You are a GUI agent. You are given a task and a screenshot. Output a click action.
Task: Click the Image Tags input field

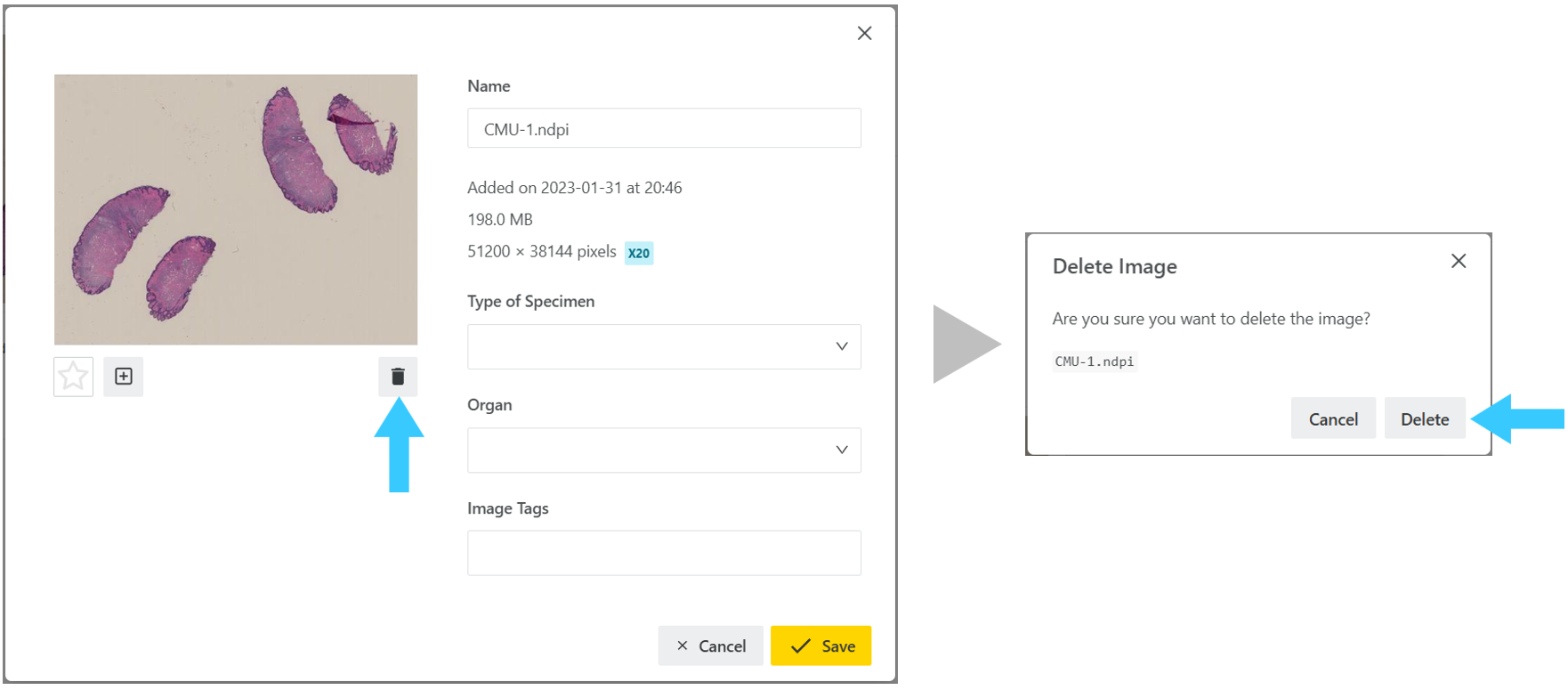tap(664, 553)
